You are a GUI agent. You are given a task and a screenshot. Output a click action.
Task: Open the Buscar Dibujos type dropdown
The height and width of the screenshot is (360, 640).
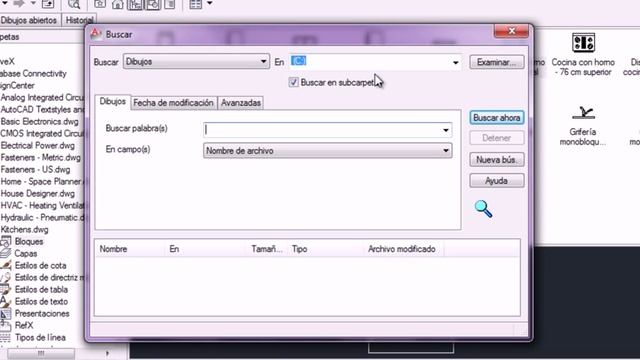click(196, 62)
